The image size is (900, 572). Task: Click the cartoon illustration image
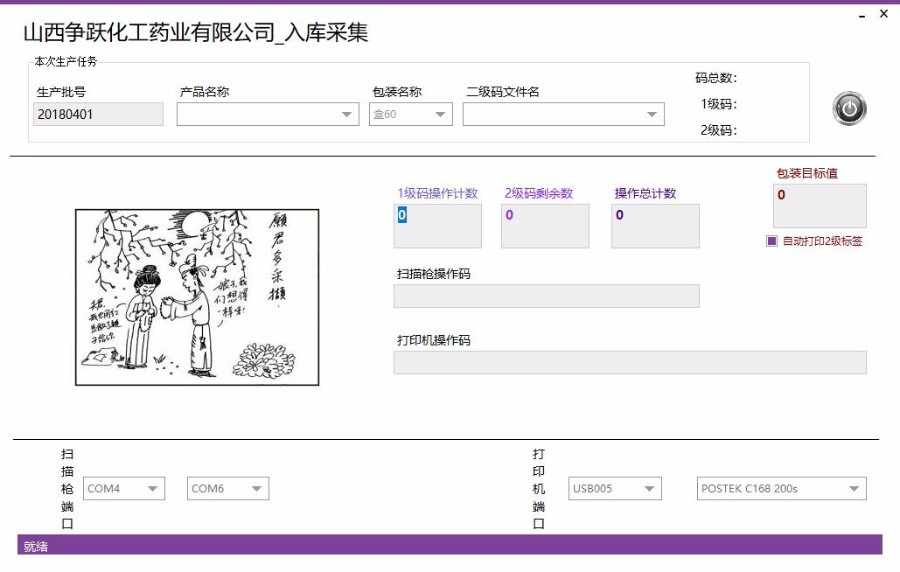pos(197,297)
